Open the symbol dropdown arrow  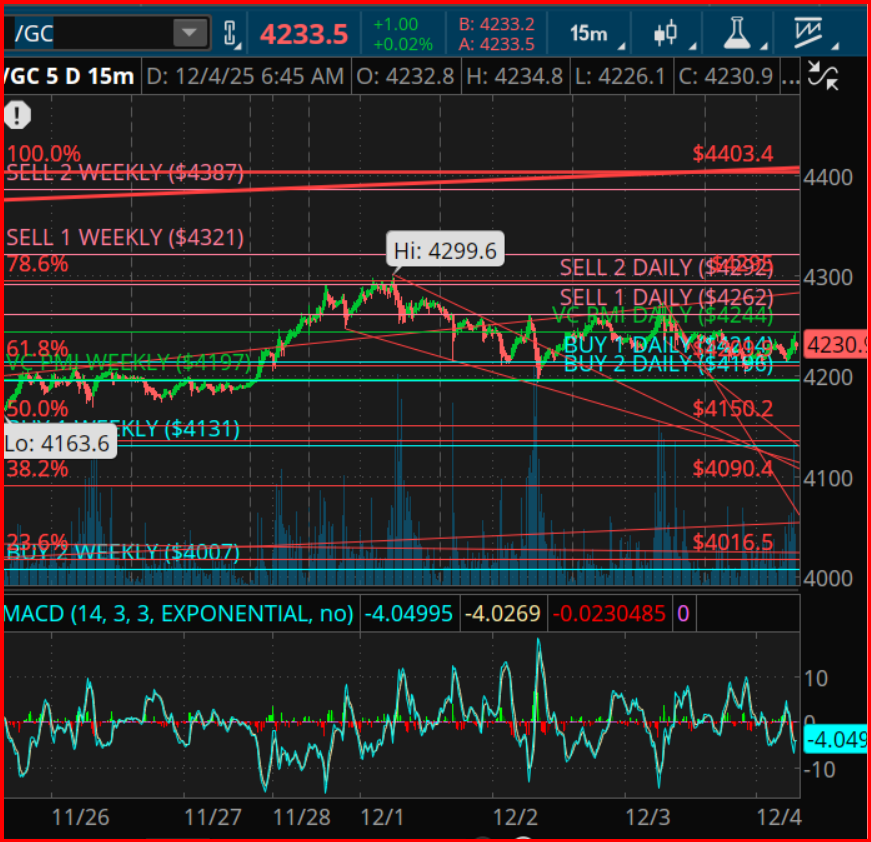pyautogui.click(x=188, y=31)
